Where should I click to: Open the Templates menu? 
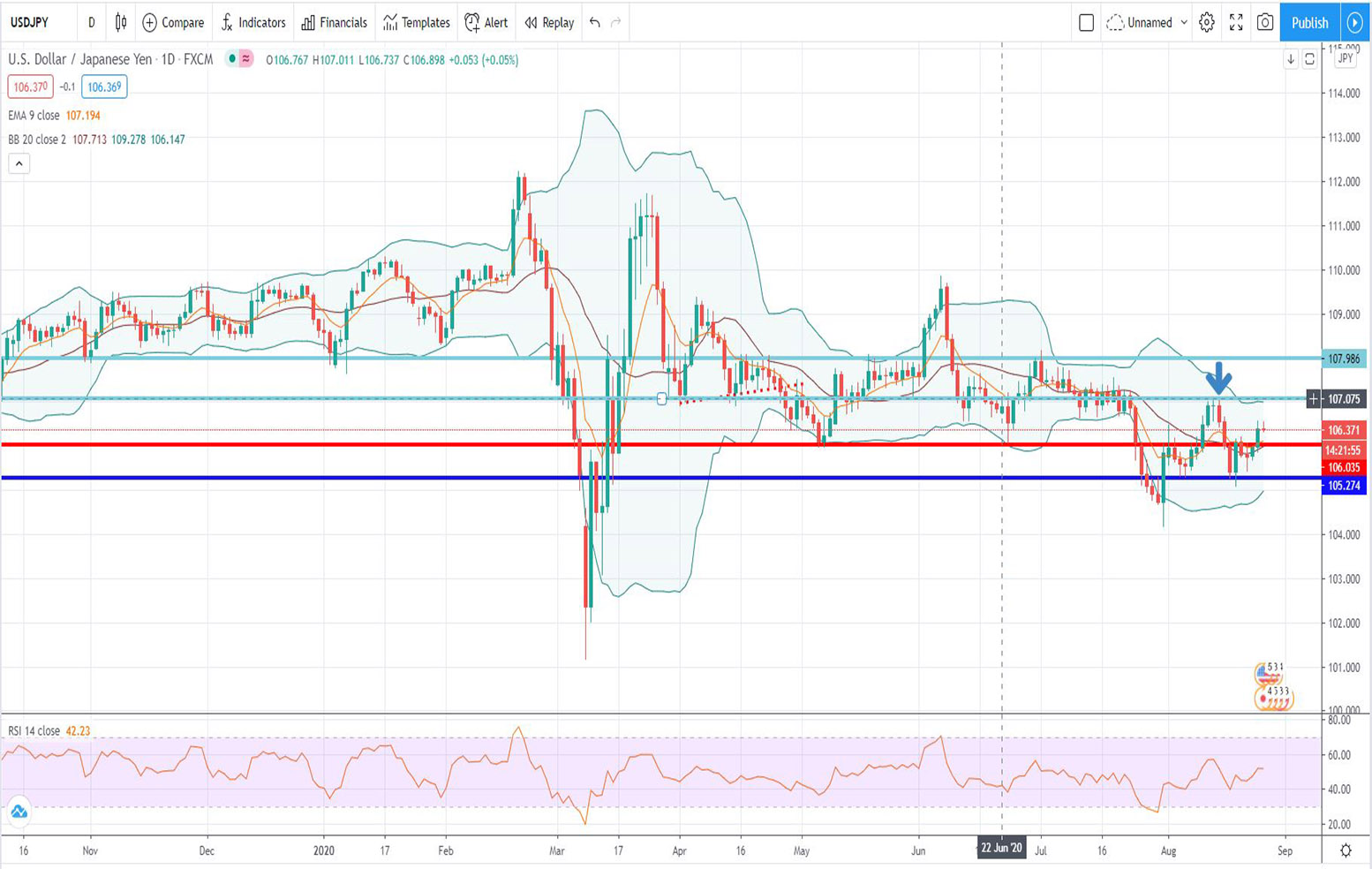coord(417,23)
